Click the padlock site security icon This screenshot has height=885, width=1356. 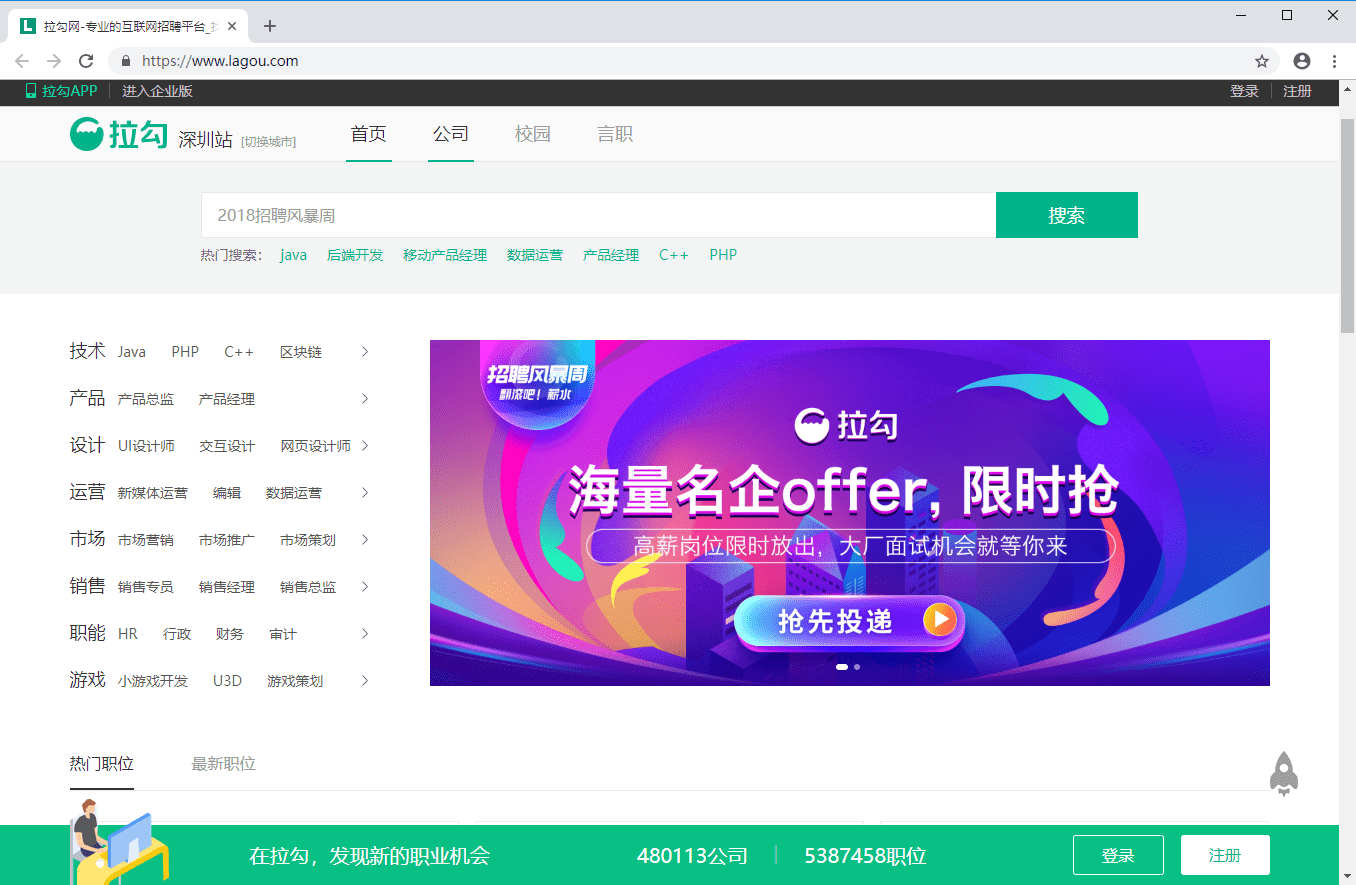point(126,61)
